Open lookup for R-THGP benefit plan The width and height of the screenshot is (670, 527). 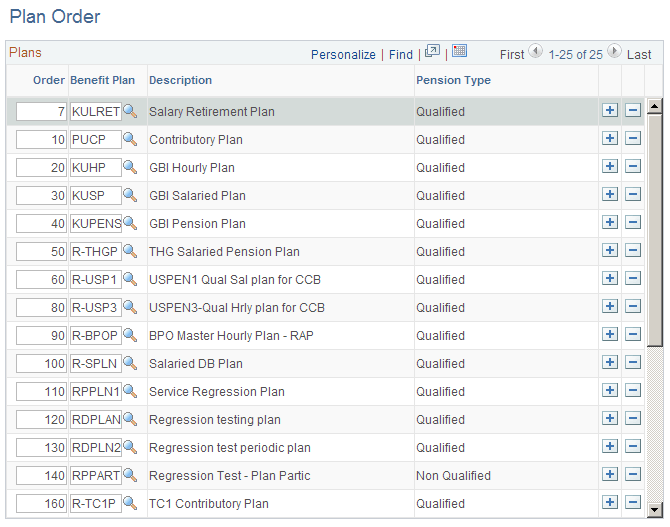[x=130, y=251]
